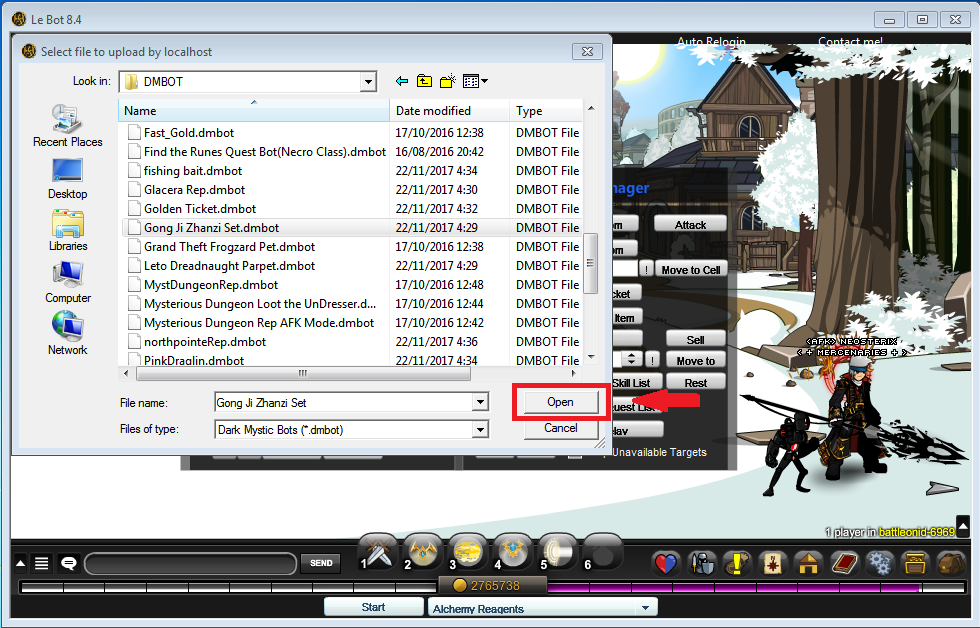Click the Move to Cell button
The height and width of the screenshot is (628, 980).
click(x=691, y=270)
